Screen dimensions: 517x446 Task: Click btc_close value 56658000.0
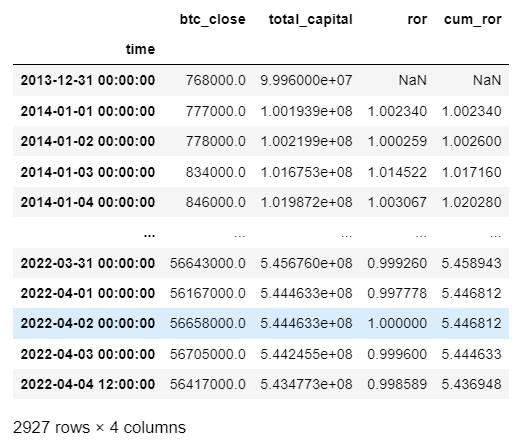(208, 323)
